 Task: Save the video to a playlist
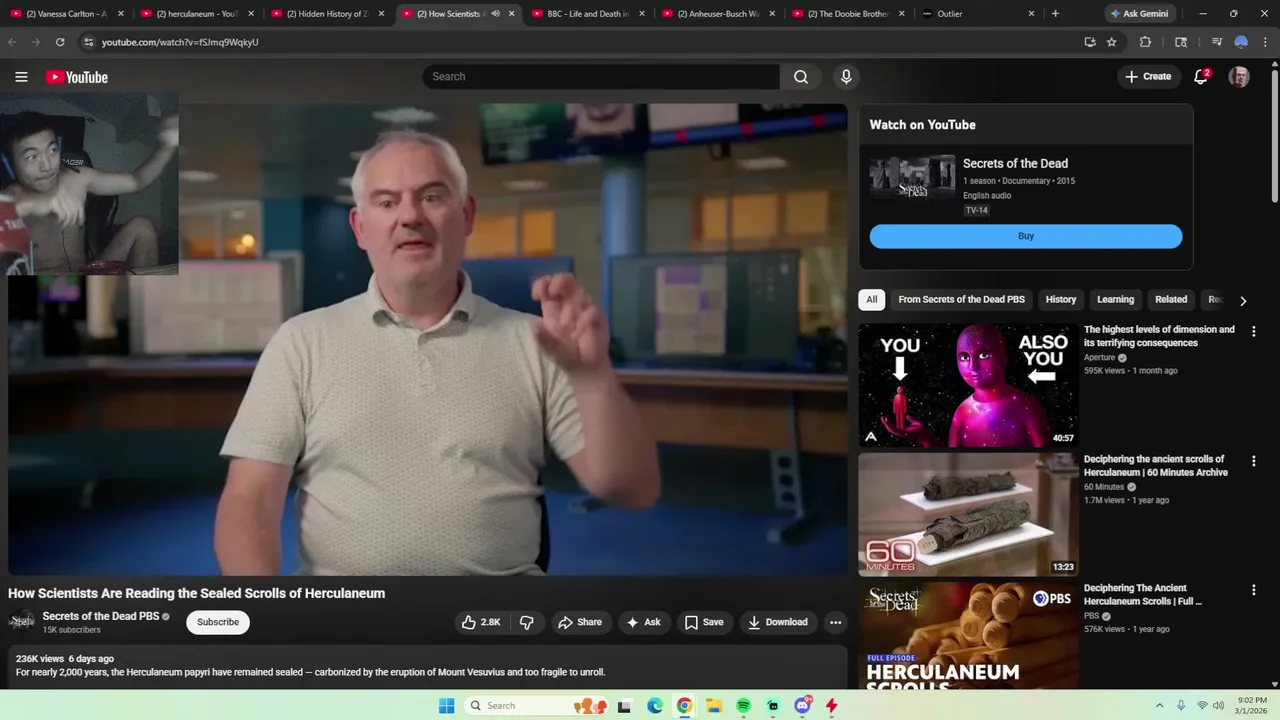[x=704, y=622]
